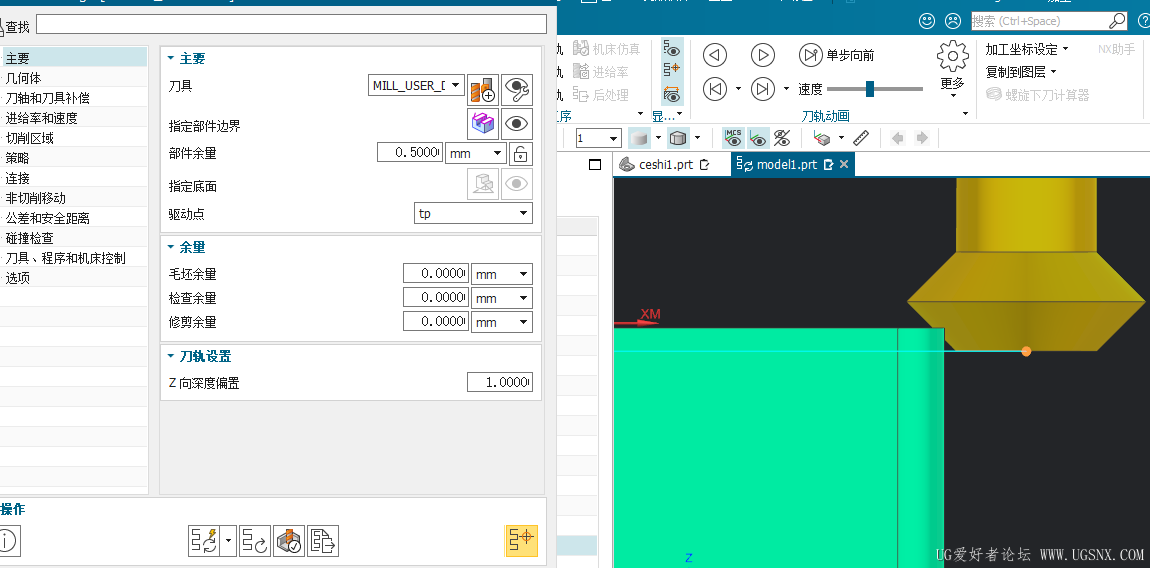Click the replay tool path icon
The width and height of the screenshot is (1150, 568).
pyautogui.click(x=255, y=541)
